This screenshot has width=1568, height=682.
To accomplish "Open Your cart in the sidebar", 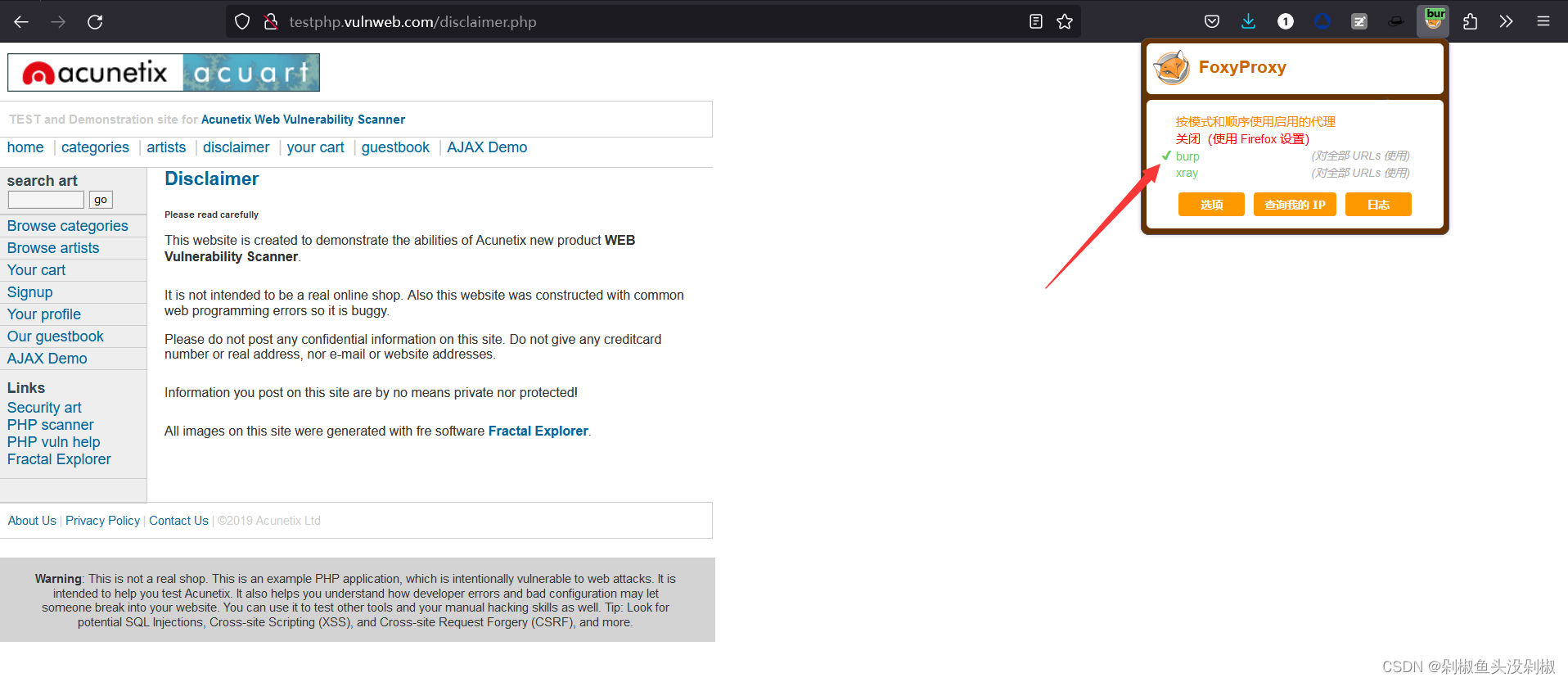I will coord(36,270).
